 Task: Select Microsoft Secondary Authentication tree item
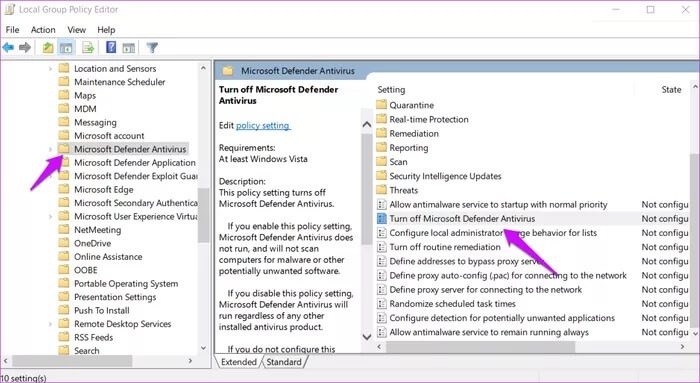click(136, 203)
